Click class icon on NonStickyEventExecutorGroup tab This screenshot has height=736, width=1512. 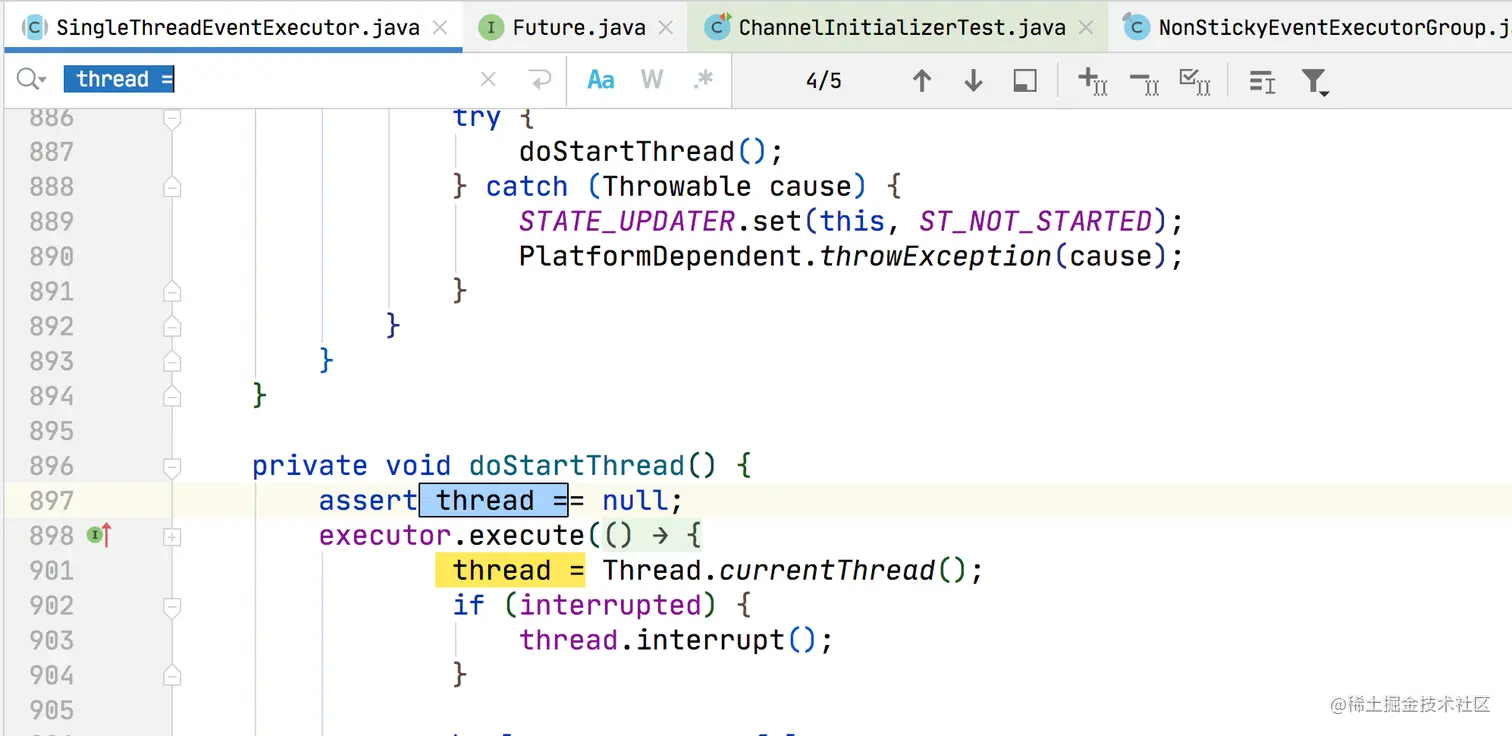(1135, 27)
